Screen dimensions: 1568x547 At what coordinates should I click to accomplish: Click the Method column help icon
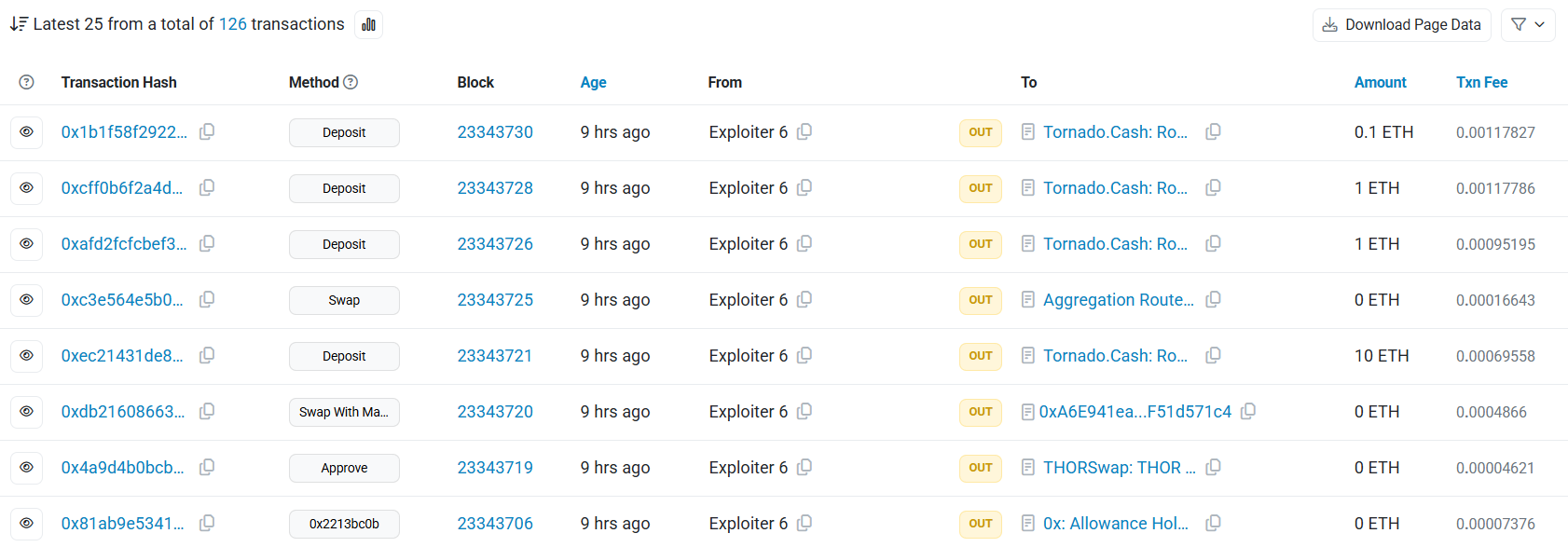tap(351, 82)
